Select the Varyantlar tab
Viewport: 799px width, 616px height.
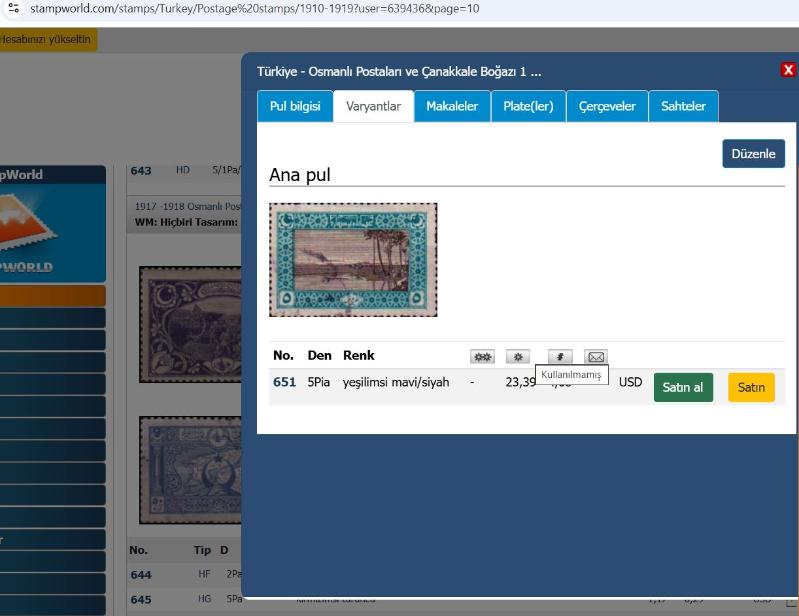pyautogui.click(x=373, y=106)
